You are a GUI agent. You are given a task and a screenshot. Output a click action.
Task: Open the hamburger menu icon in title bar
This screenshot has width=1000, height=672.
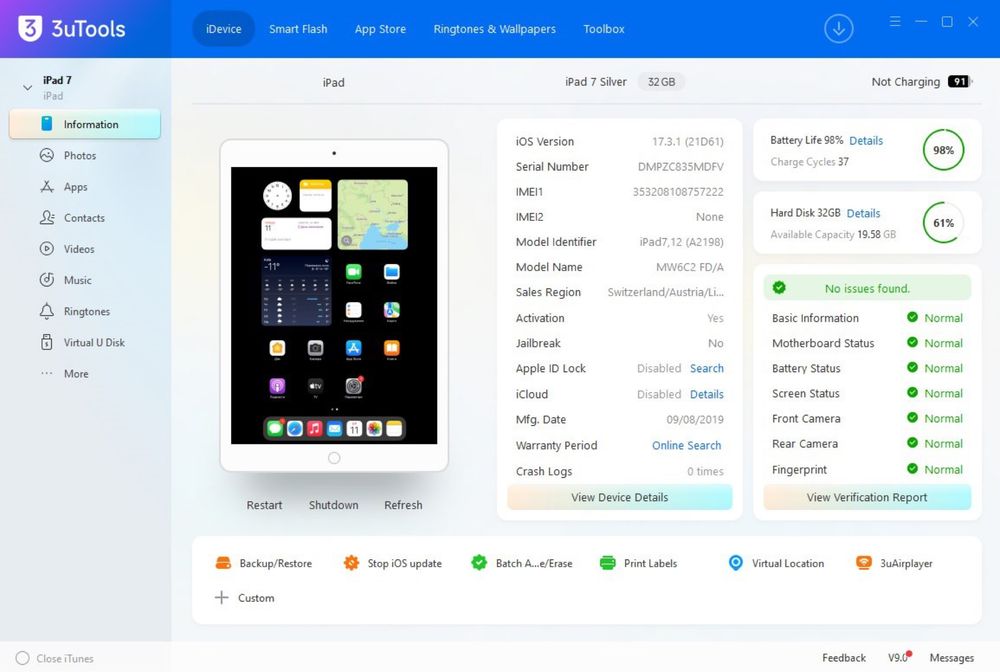pyautogui.click(x=895, y=22)
